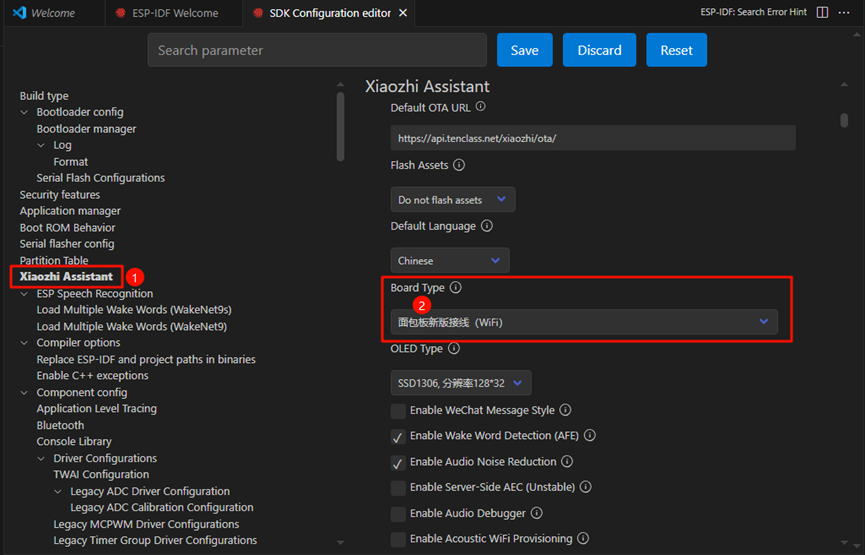865x555 pixels.
Task: Click the info icon next to Flash Assets
Action: [459, 165]
